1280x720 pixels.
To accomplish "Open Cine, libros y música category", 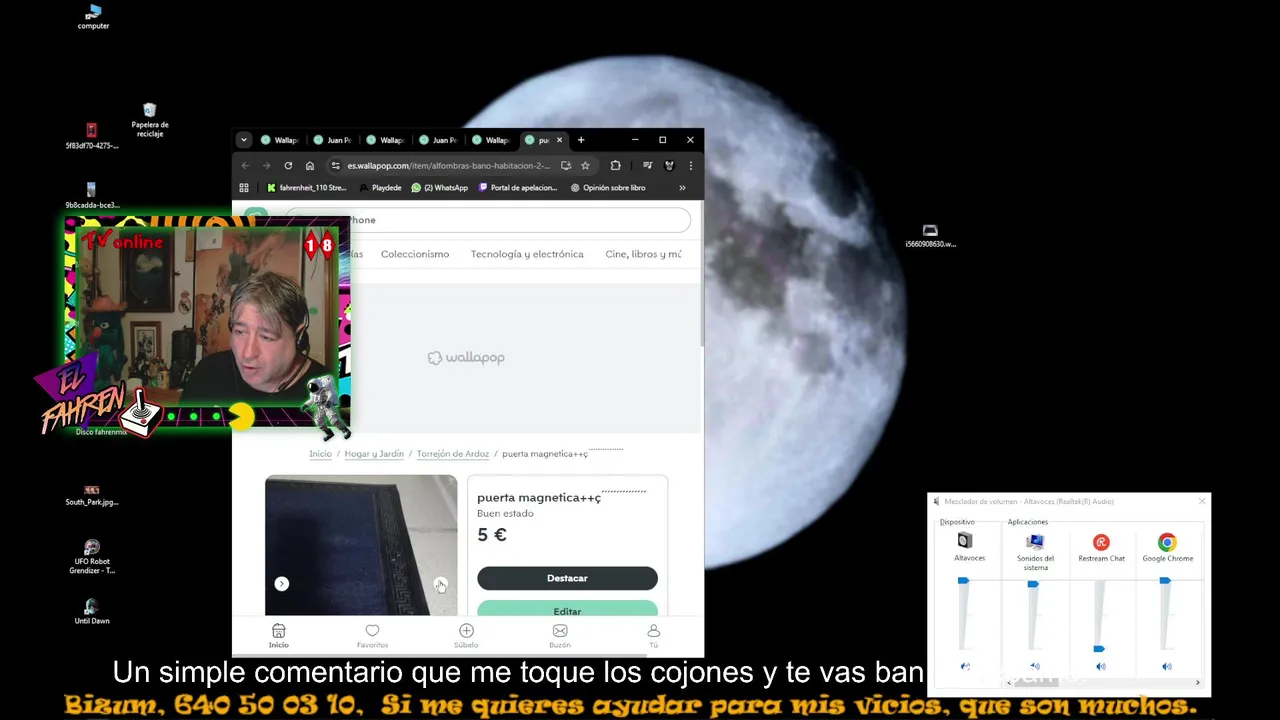I will tap(643, 254).
